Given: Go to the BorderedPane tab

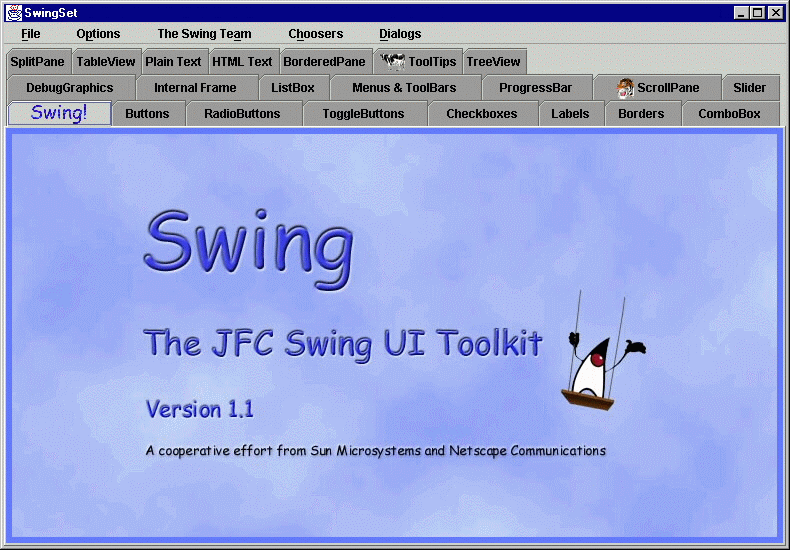Looking at the screenshot, I should 324,61.
